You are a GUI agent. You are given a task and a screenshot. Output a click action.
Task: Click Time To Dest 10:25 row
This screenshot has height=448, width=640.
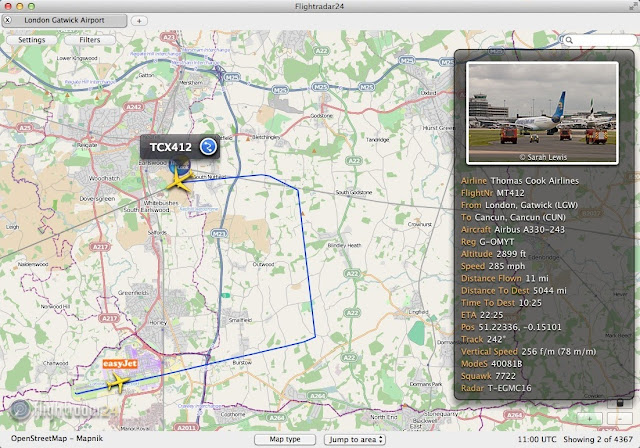click(501, 303)
